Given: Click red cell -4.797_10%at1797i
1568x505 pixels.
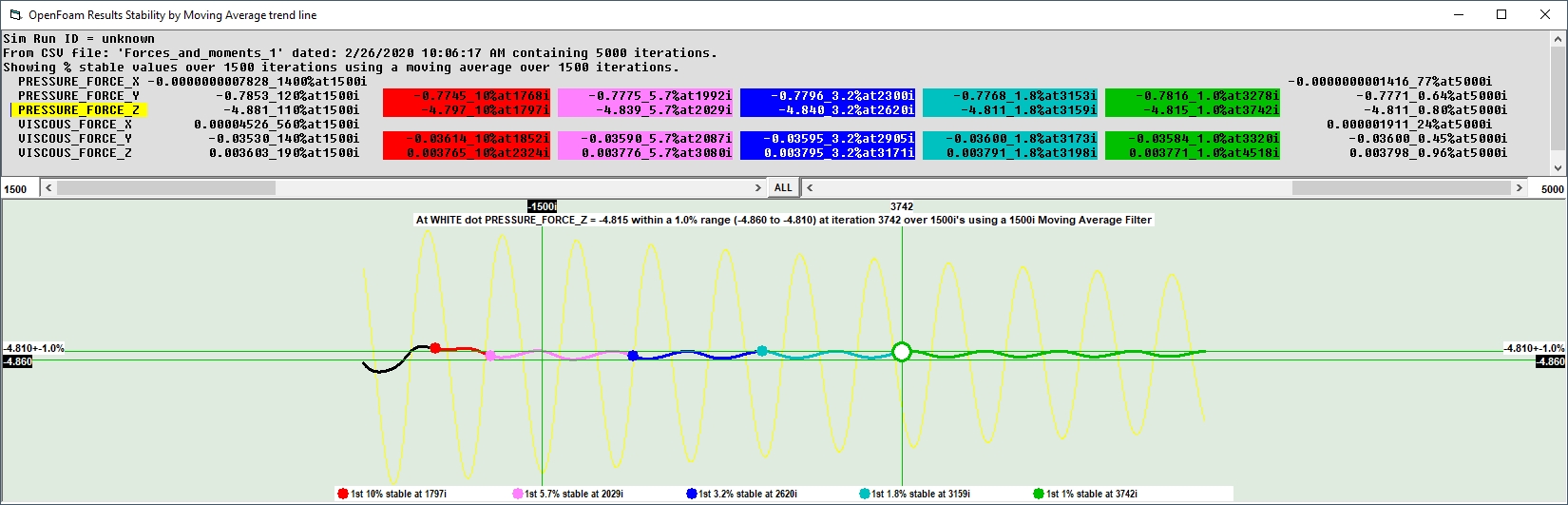Looking at the screenshot, I should pyautogui.click(x=467, y=110).
